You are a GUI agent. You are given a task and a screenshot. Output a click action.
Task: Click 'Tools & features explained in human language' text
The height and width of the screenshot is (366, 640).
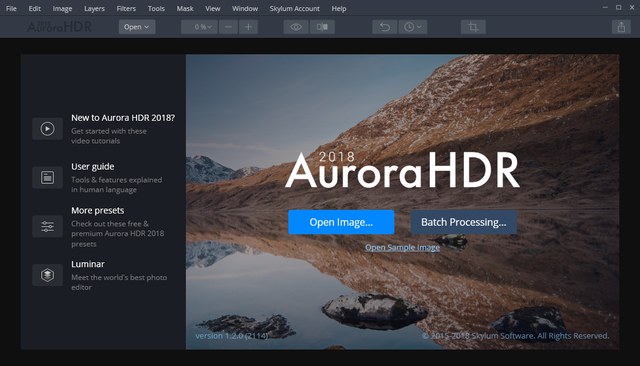116,185
